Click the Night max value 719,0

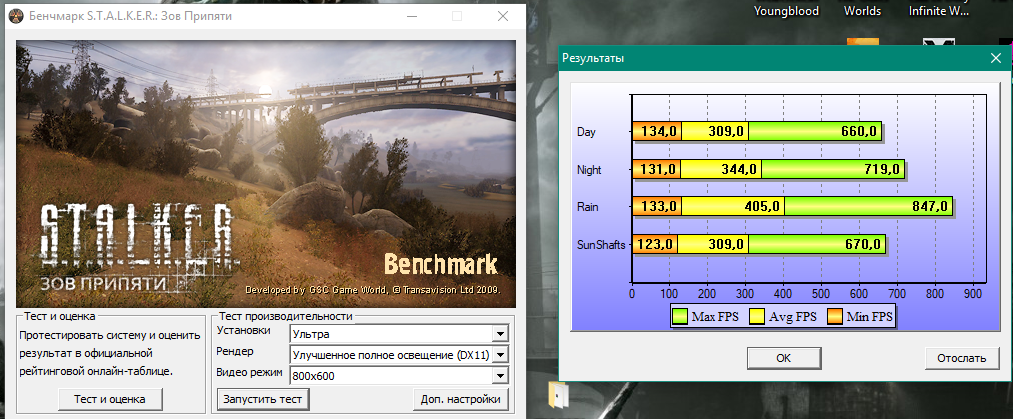881,170
